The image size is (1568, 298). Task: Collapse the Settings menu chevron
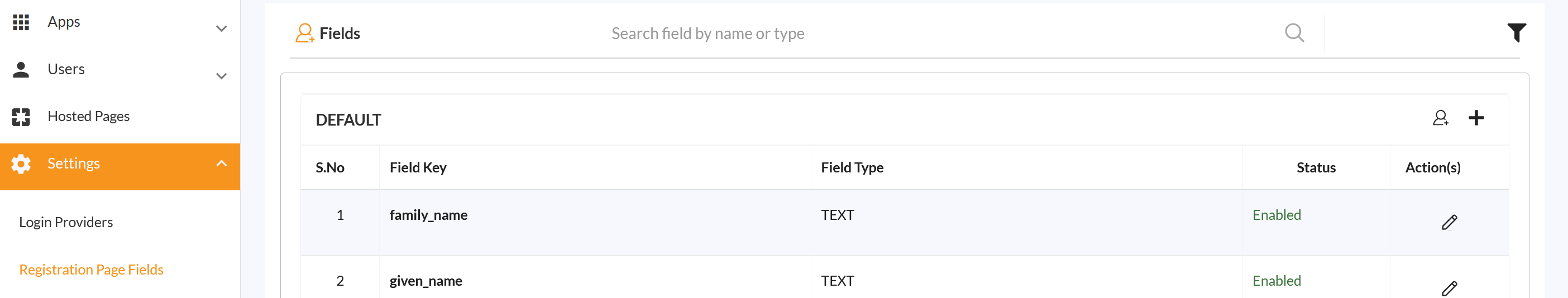pos(222,164)
